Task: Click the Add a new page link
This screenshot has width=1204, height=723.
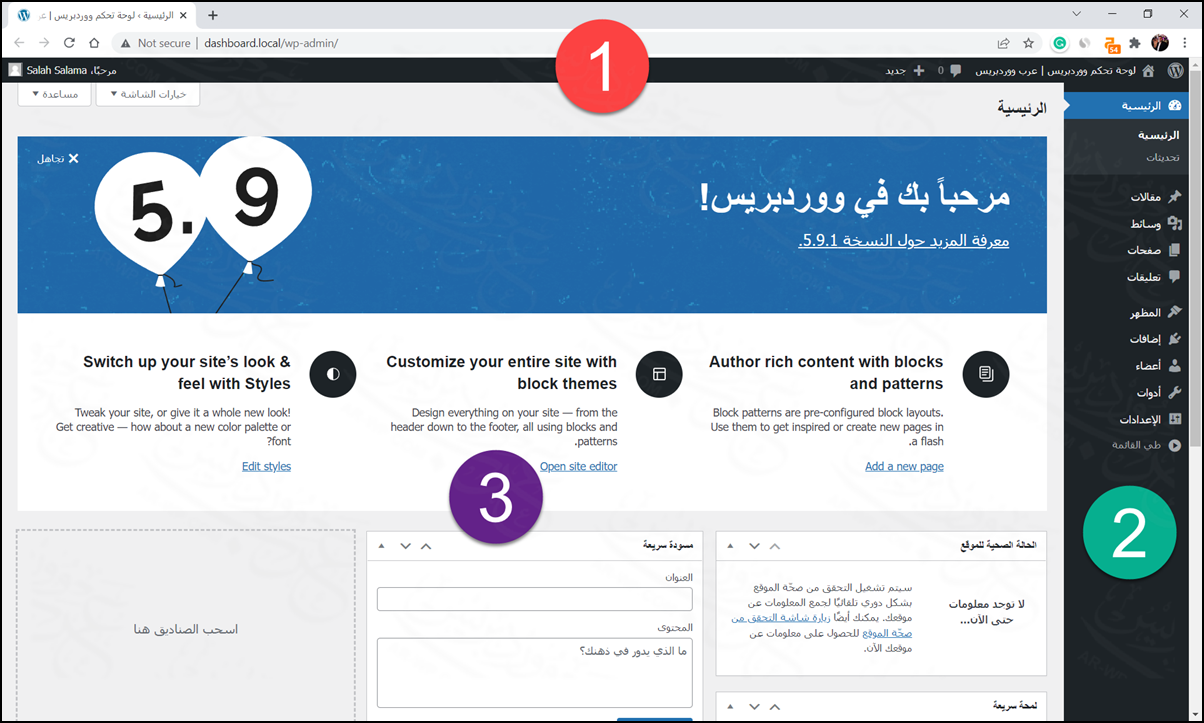Action: click(x=904, y=466)
